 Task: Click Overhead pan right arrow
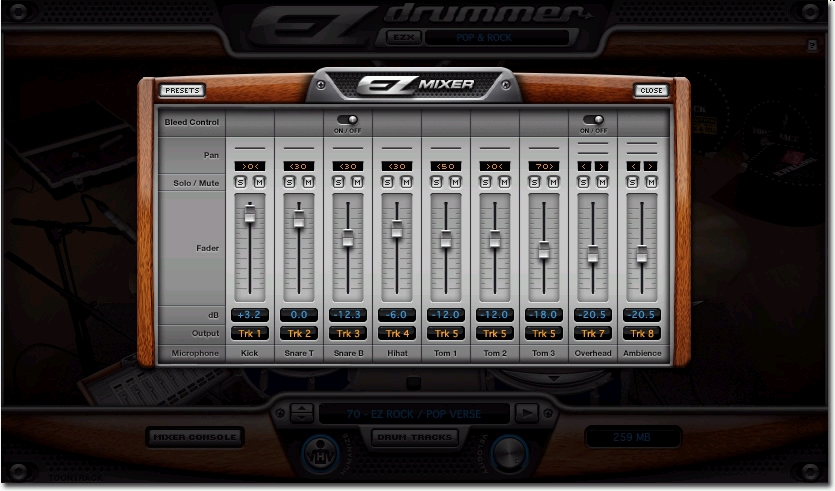point(601,167)
